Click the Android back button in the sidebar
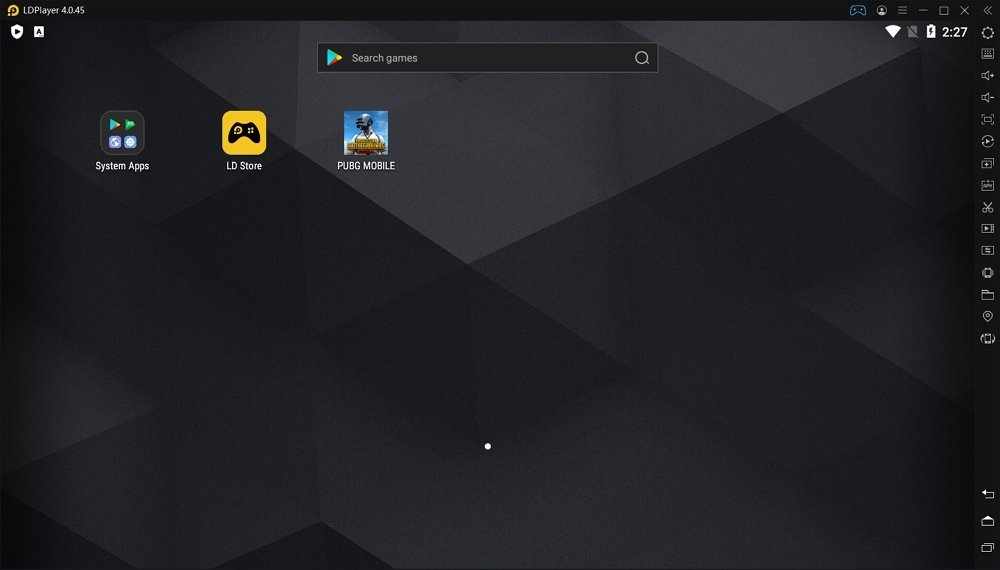Image resolution: width=1000 pixels, height=570 pixels. pyautogui.click(x=987, y=494)
